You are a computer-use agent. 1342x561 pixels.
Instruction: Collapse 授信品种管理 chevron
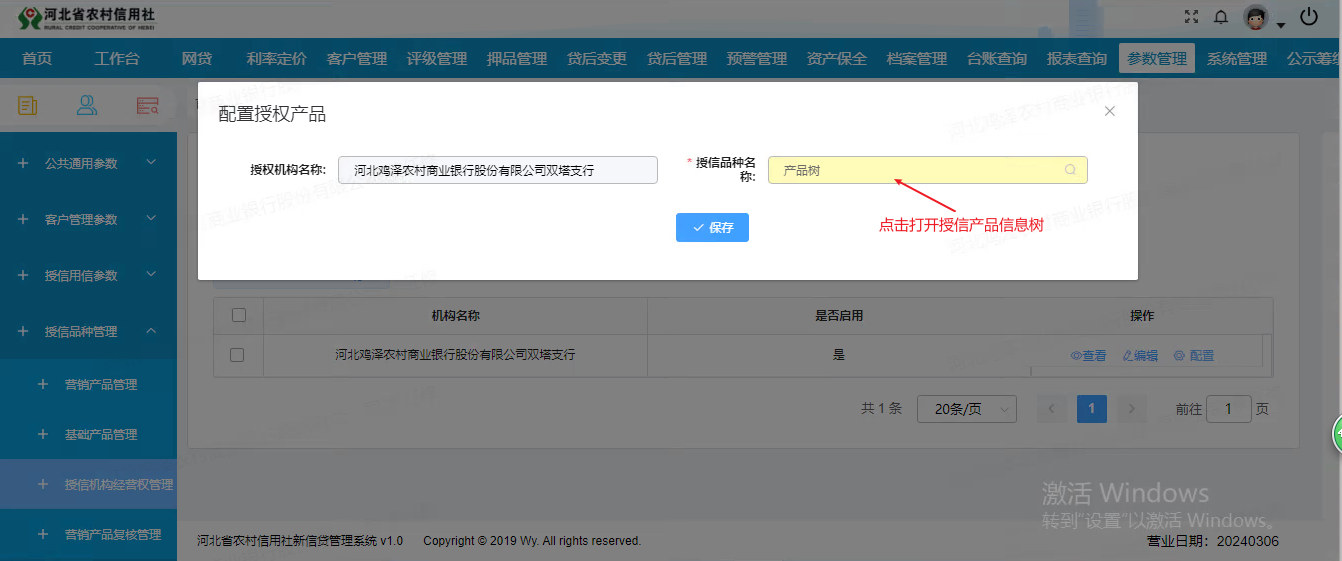(x=151, y=330)
